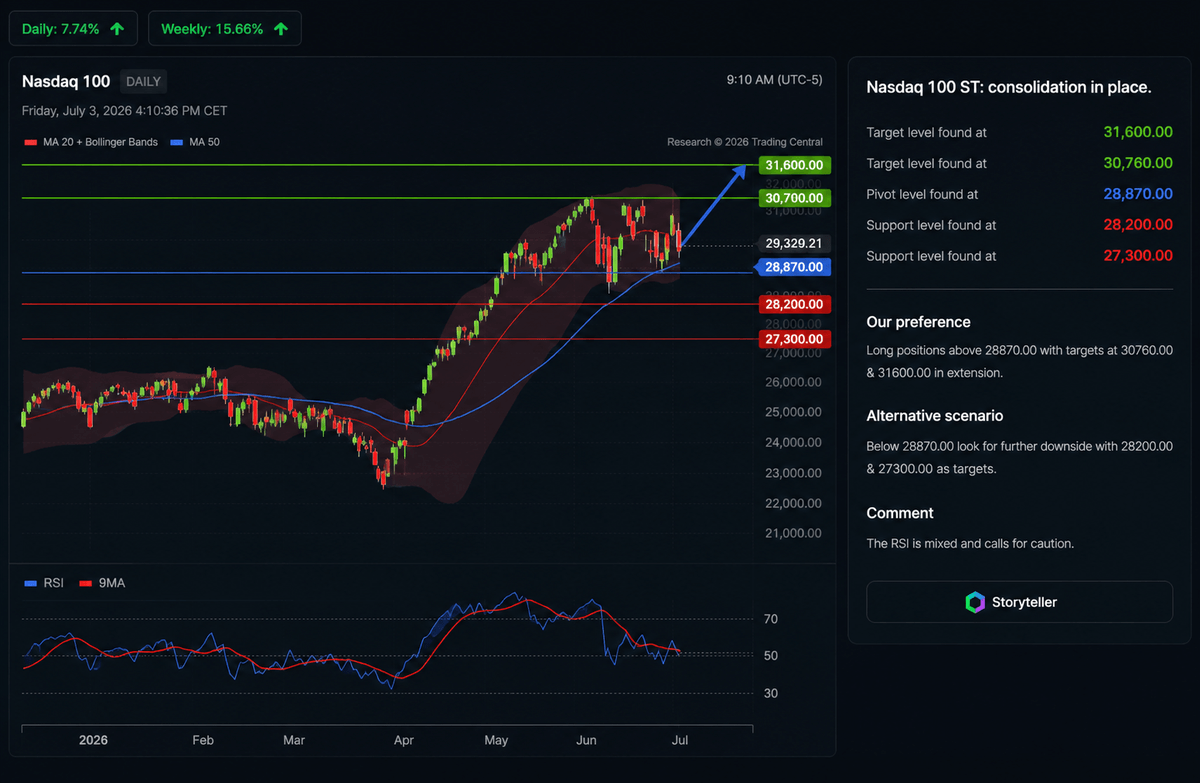The width and height of the screenshot is (1200, 783).
Task: Click the 30,700.00 green target price label
Action: click(794, 198)
